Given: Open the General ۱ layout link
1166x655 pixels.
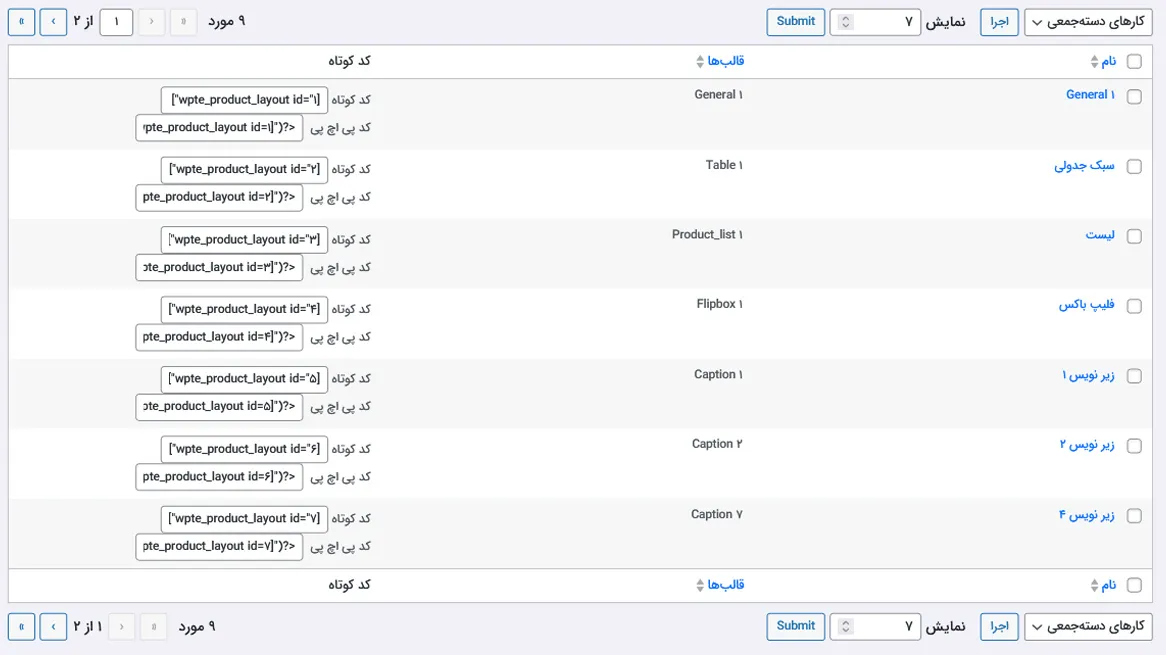Looking at the screenshot, I should pos(1090,94).
